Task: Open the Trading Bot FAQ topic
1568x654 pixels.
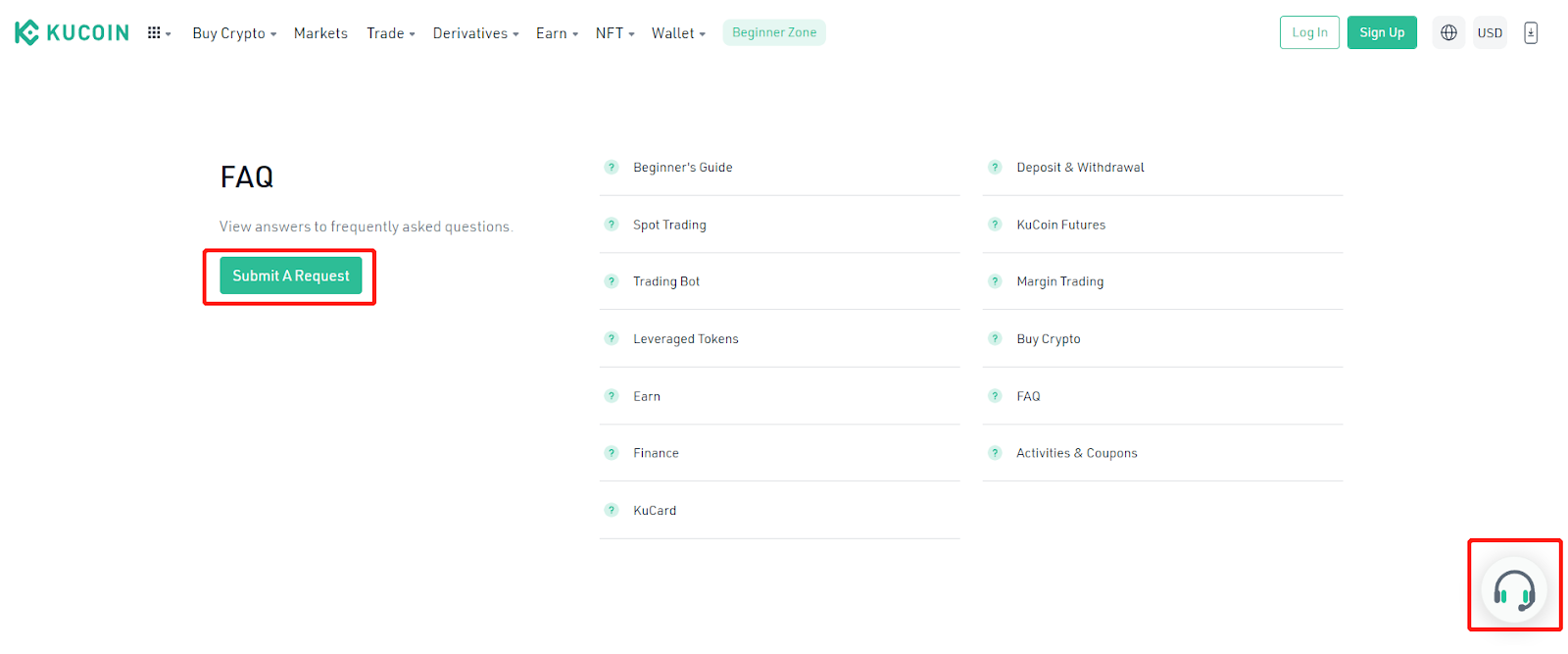Action: 666,281
